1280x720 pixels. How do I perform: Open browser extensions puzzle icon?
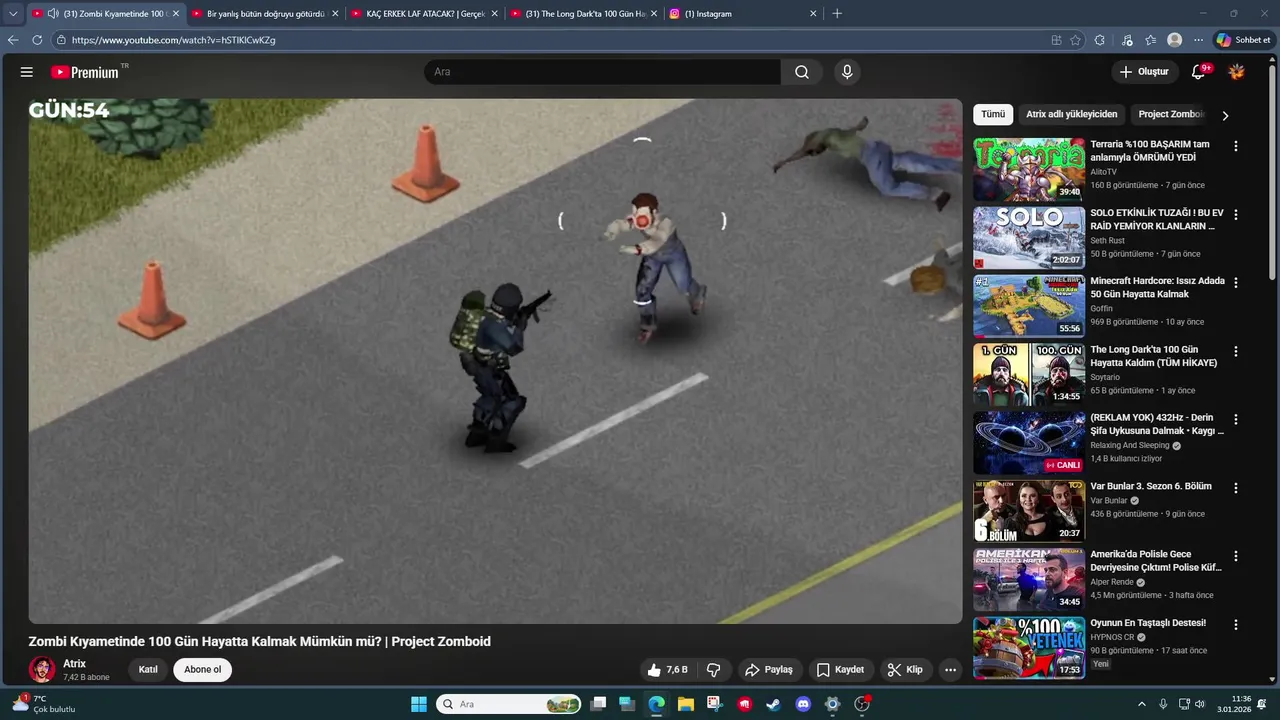pos(1100,40)
